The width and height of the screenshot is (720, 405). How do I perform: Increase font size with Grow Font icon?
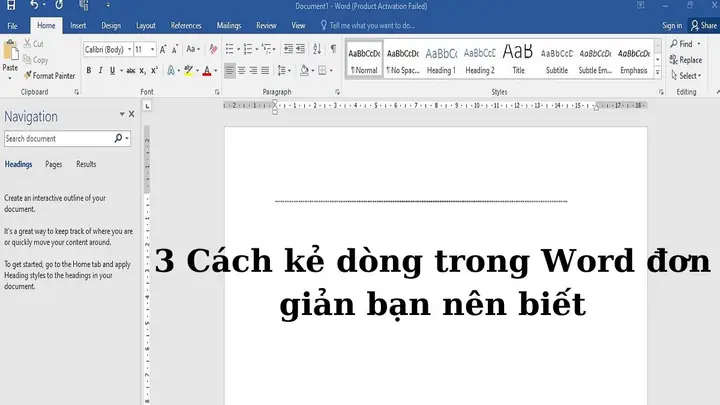(x=163, y=50)
